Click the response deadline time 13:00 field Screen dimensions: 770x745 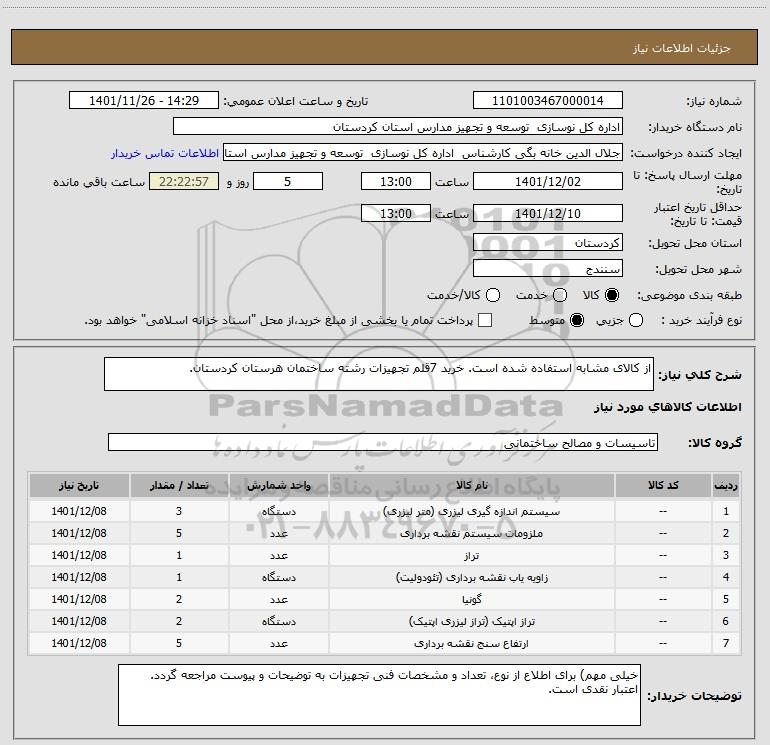click(396, 182)
